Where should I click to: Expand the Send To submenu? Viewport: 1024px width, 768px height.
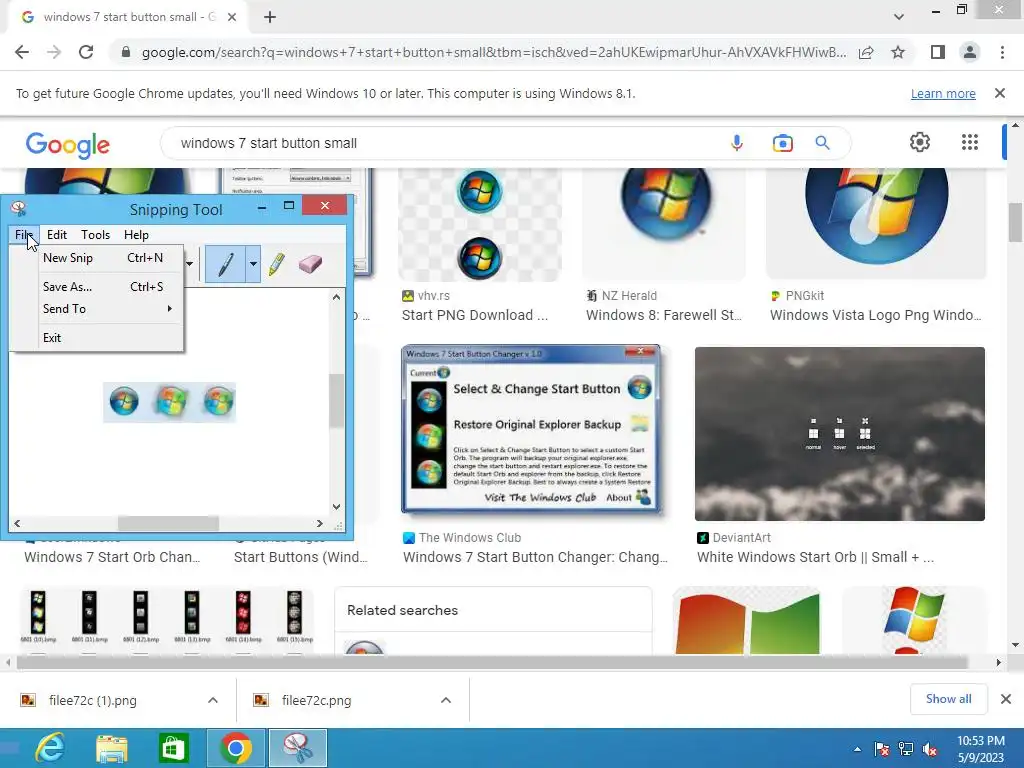pos(97,309)
